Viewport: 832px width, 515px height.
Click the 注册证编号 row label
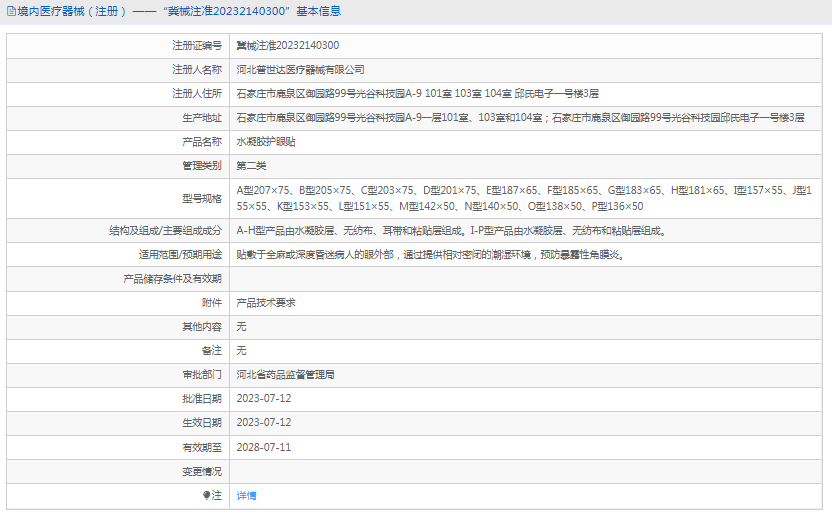tap(197, 46)
